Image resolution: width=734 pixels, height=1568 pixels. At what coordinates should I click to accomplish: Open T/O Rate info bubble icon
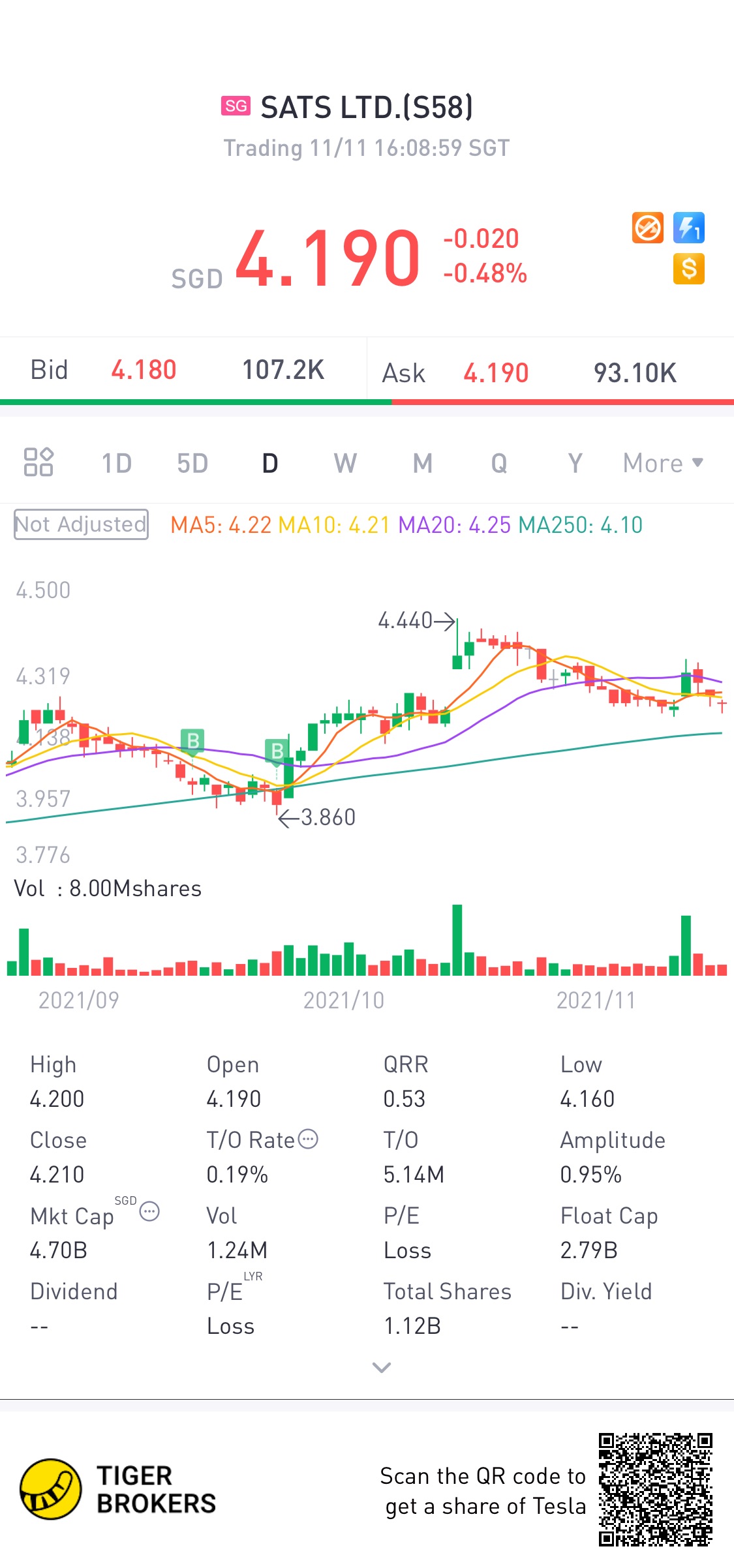pyautogui.click(x=308, y=1139)
